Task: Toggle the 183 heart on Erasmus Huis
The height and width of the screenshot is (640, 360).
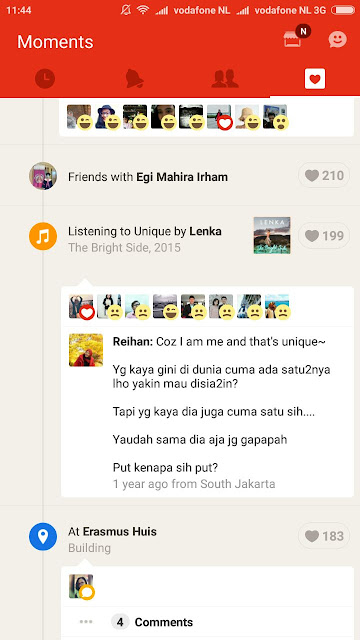Action: click(324, 536)
